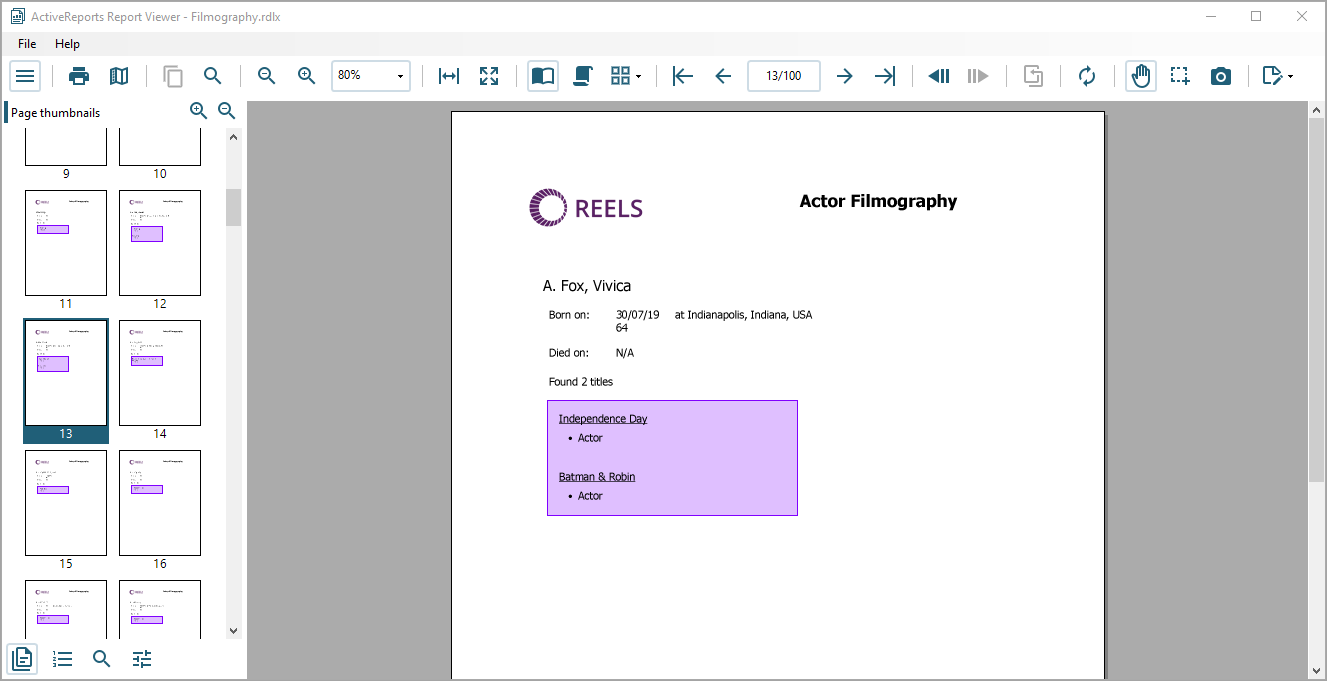The width and height of the screenshot is (1327, 681).
Task: Open the search results tab
Action: [x=102, y=659]
